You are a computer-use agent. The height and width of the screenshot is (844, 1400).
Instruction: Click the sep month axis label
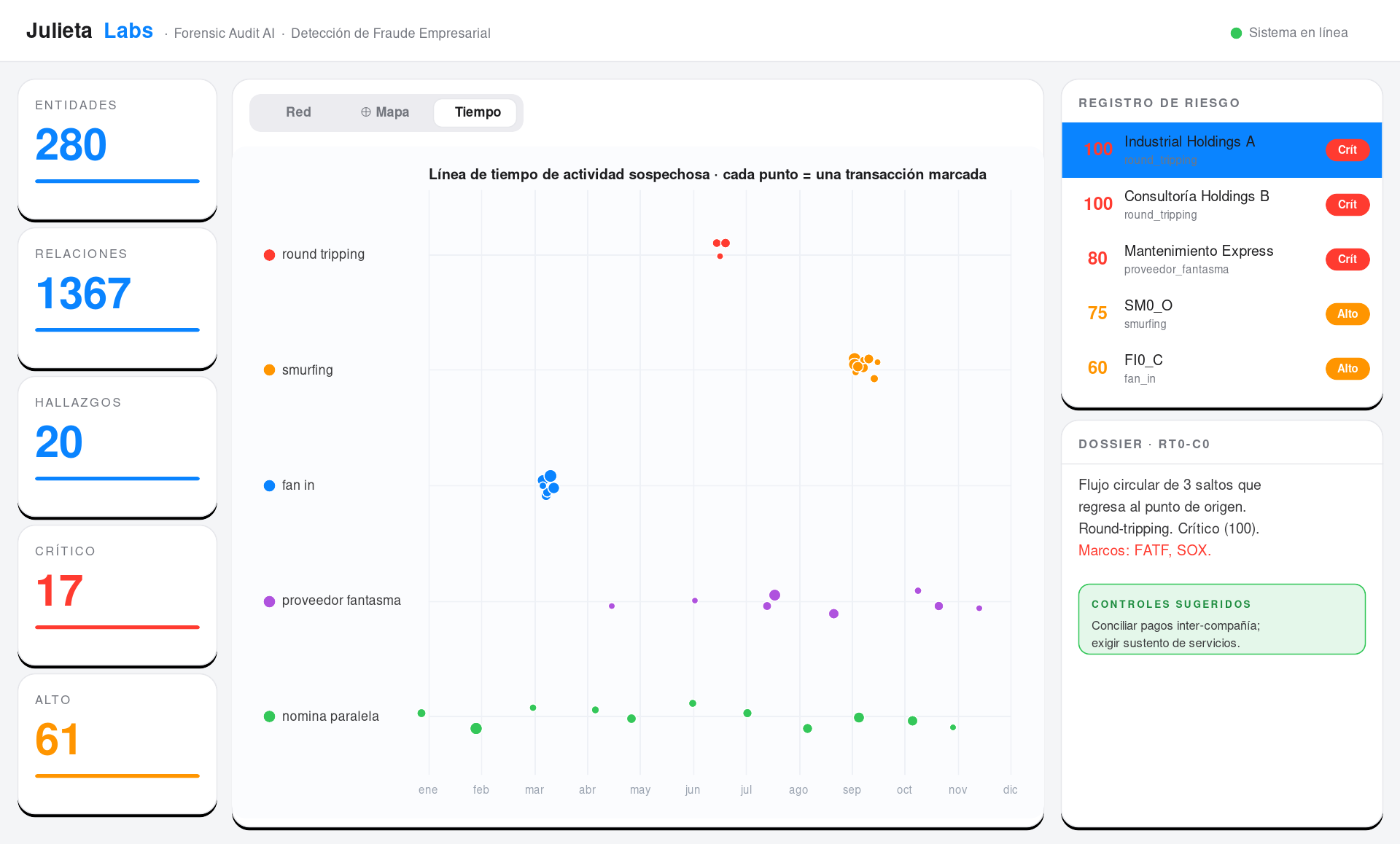(x=852, y=790)
